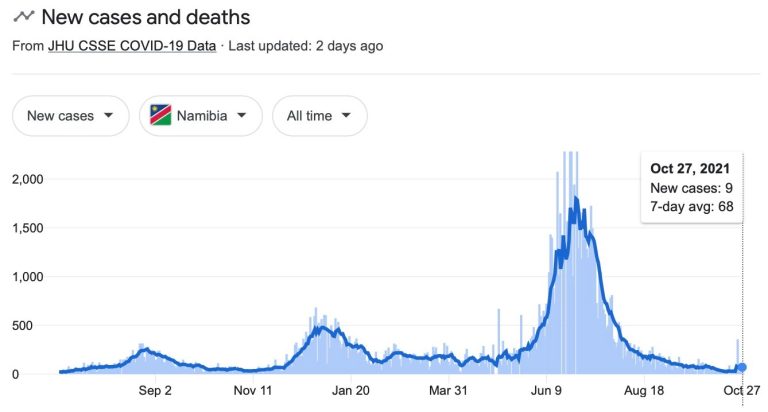
Task: Open the JHU CSSE COVID-19 Data link
Action: (x=132, y=46)
